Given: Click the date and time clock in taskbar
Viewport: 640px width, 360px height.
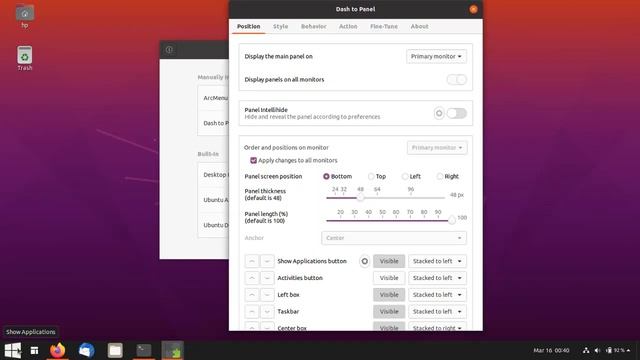Looking at the screenshot, I should point(551,350).
